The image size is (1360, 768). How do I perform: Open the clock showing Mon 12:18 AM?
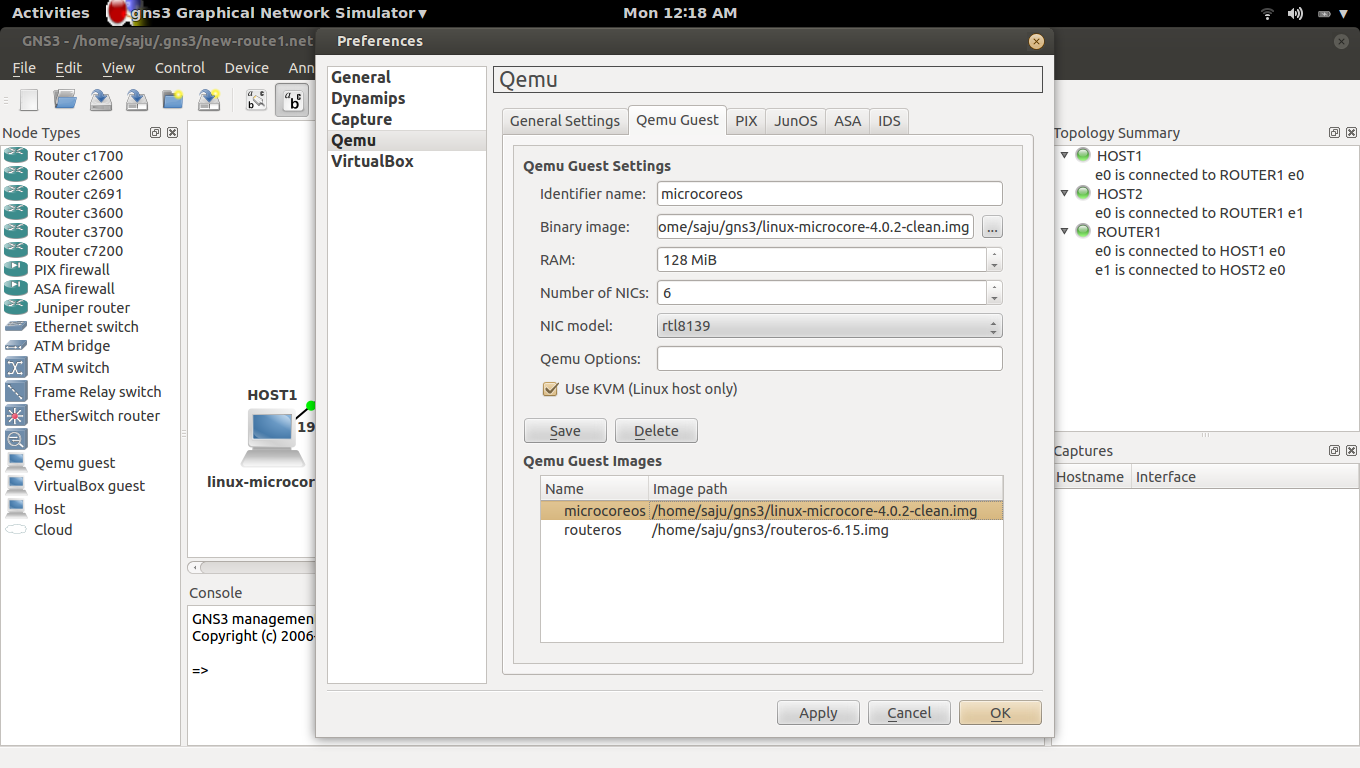680,13
